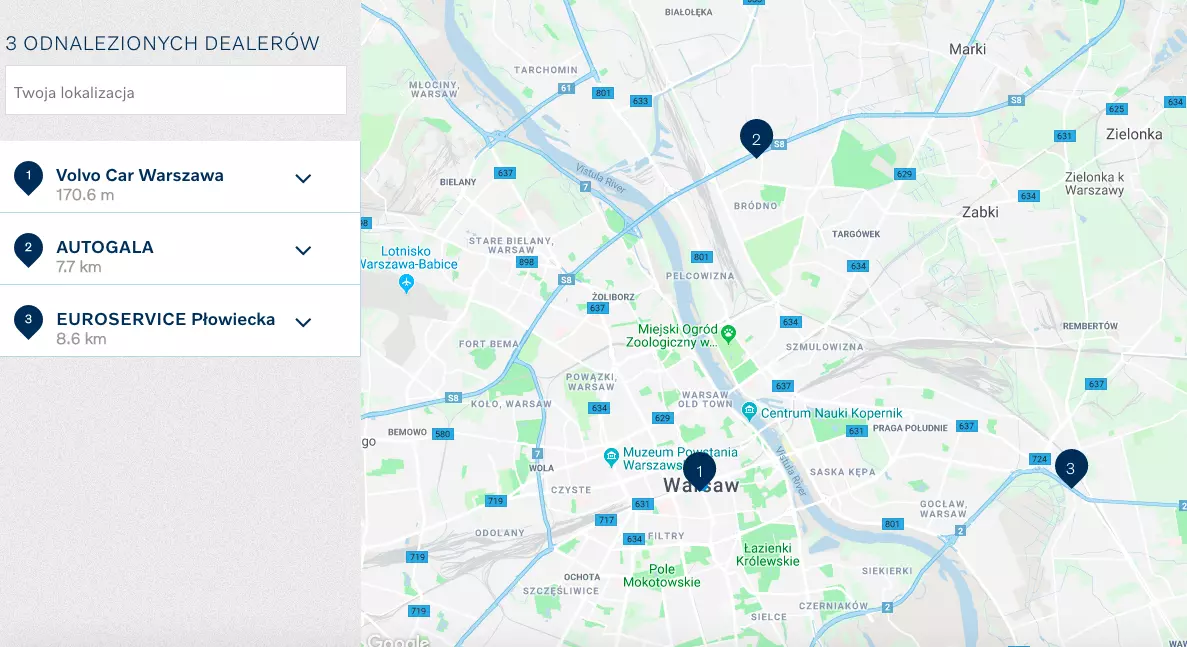Click the TARCHOMIN district label
This screenshot has height=647, width=1187.
[546, 70]
